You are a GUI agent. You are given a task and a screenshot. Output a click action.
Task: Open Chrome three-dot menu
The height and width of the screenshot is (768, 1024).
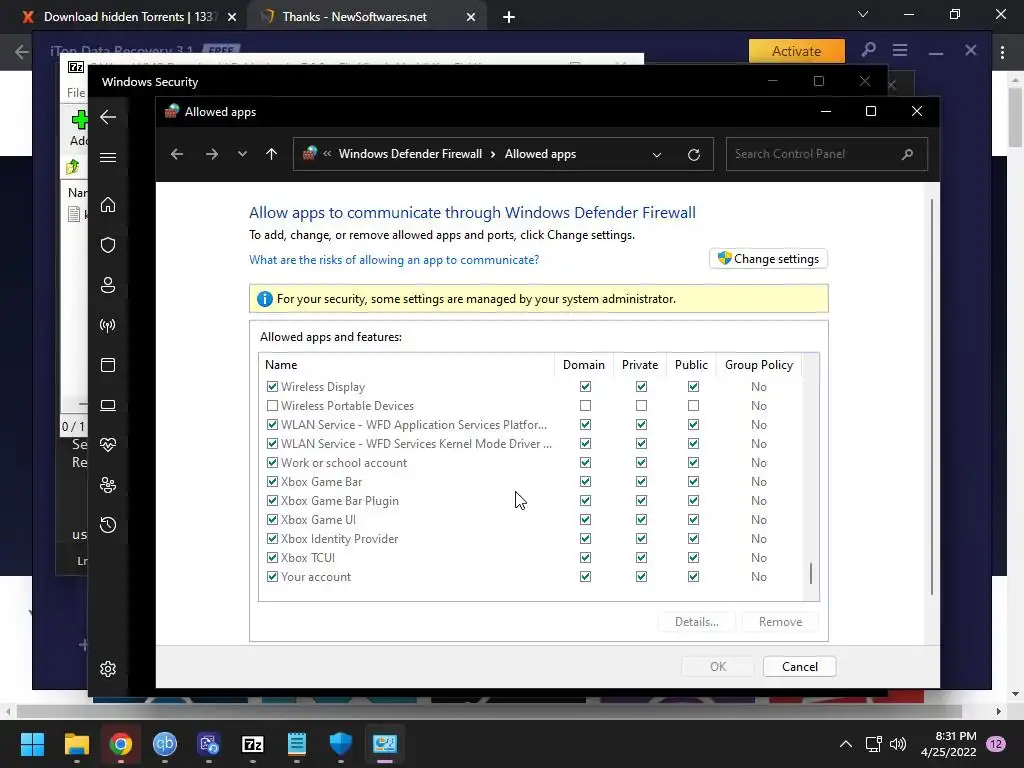click(x=1002, y=52)
